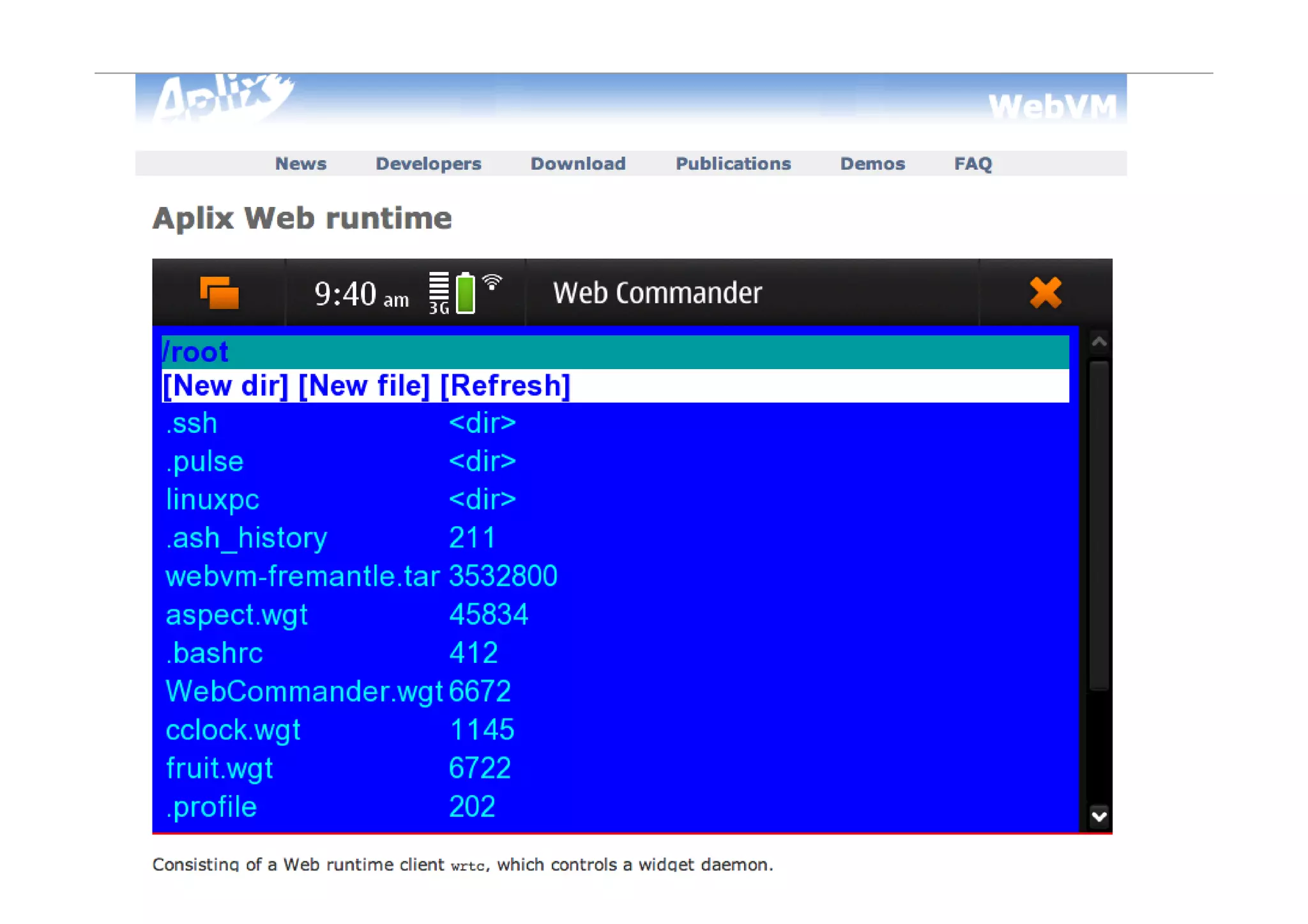Go to the Developers page
Image resolution: width=1308 pixels, height=924 pixels.
click(428, 163)
